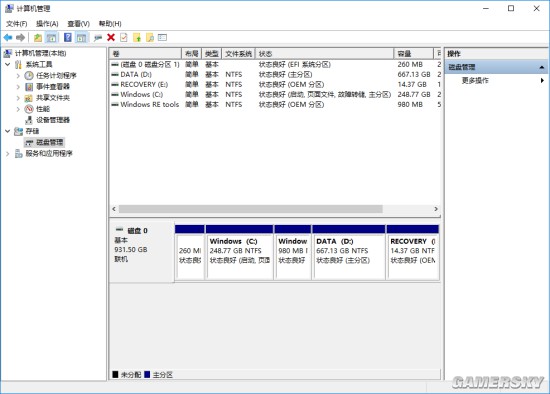Open the 文件(F) menu
Viewport: 550px width, 394px height.
(x=16, y=24)
